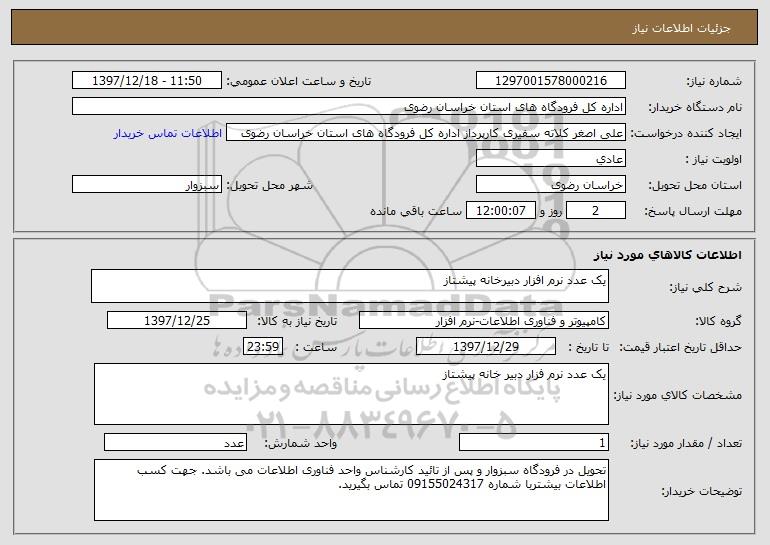Click the unit of measure field عدد
Viewport: 770px width, 545px height.
[175, 442]
